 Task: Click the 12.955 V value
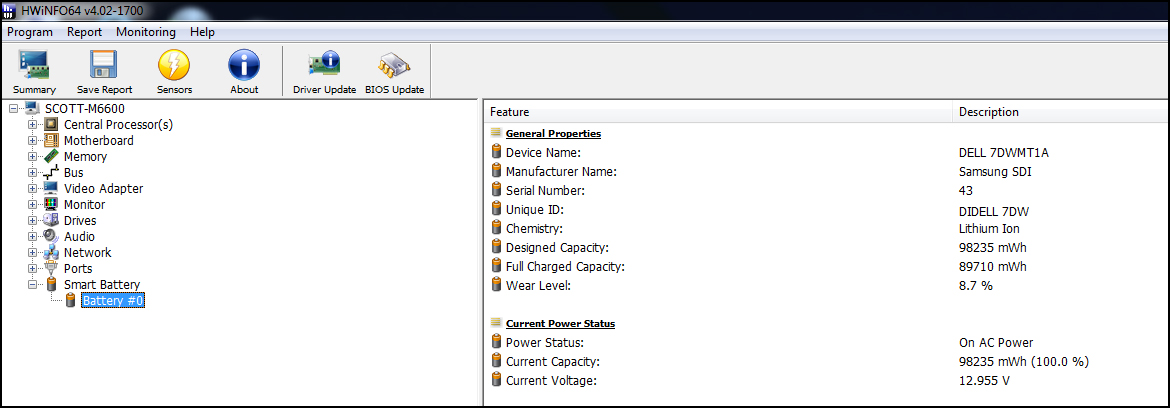click(984, 380)
